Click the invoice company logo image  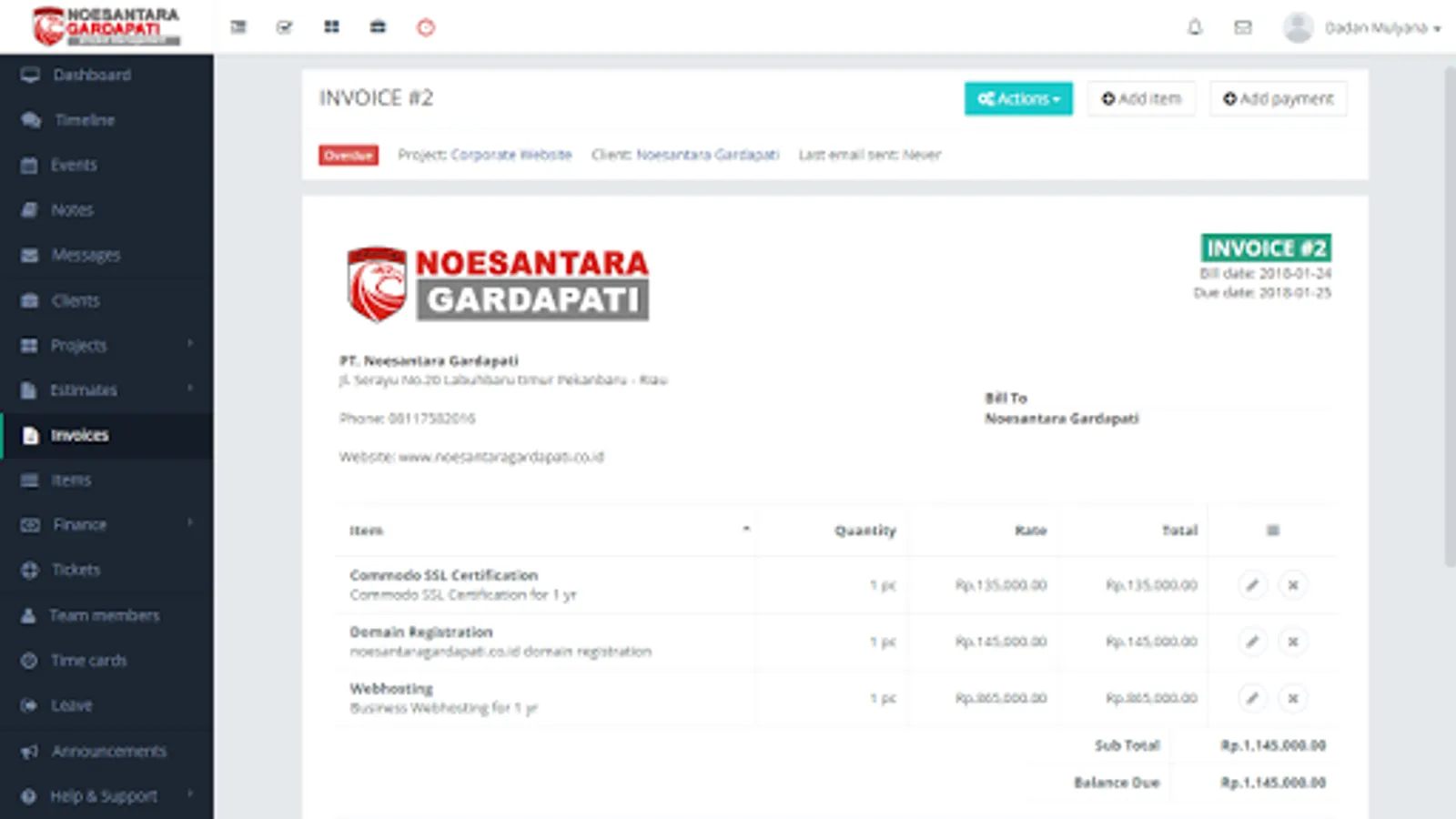click(498, 284)
